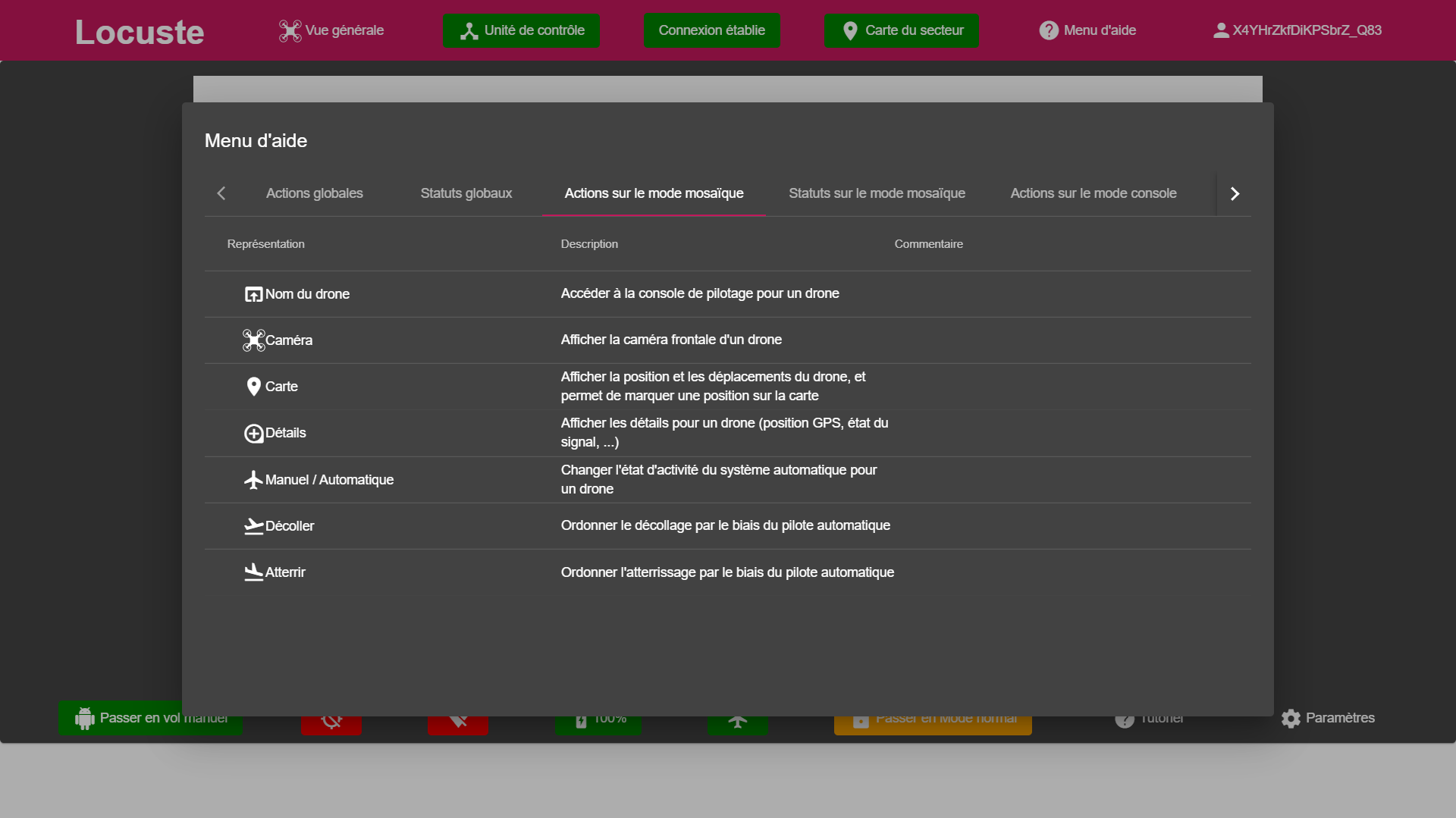1456x818 pixels.
Task: Click the Description column header
Action: (589, 244)
